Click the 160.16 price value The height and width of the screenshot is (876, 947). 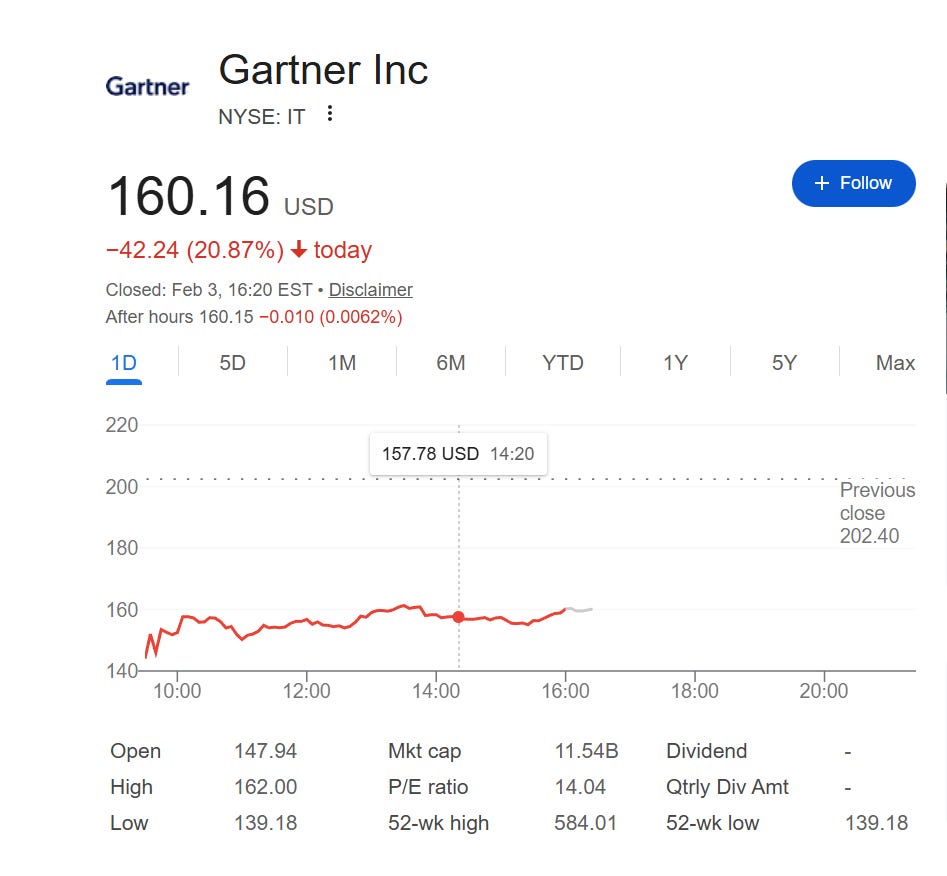click(188, 196)
